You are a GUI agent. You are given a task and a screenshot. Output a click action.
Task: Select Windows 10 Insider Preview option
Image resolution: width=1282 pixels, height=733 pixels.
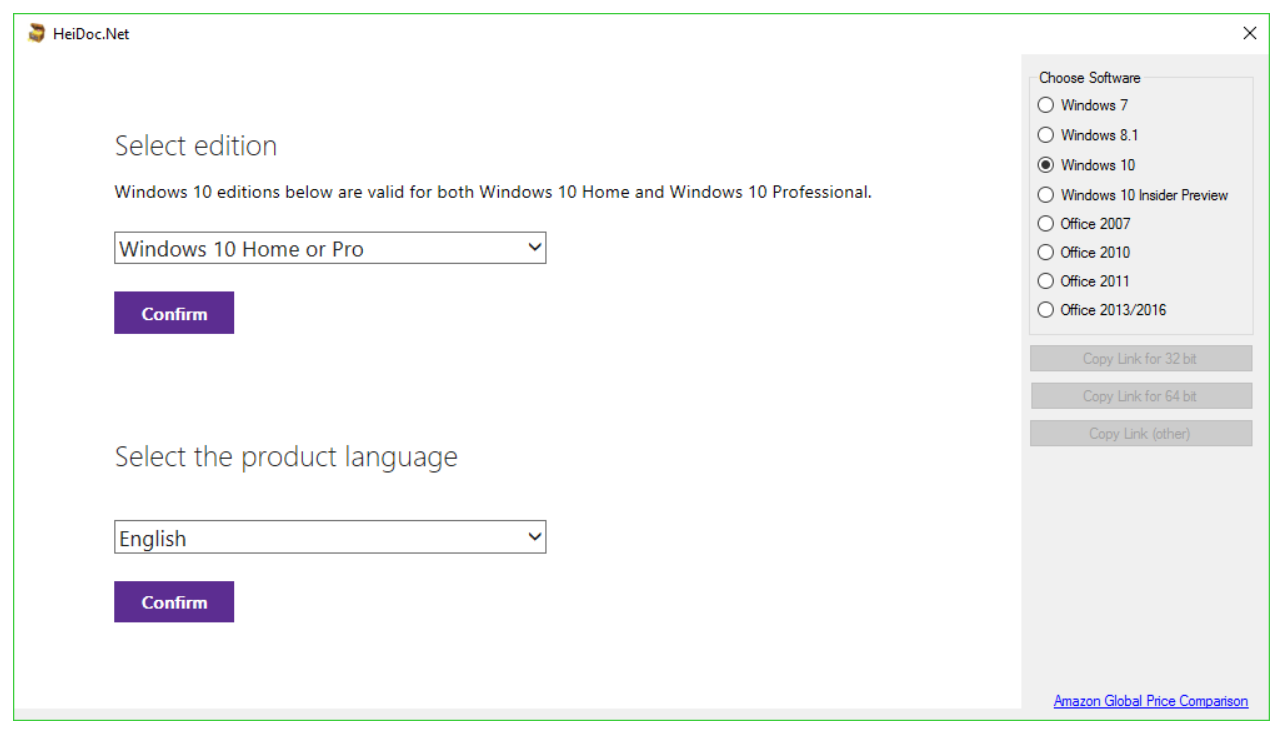[x=1046, y=195]
